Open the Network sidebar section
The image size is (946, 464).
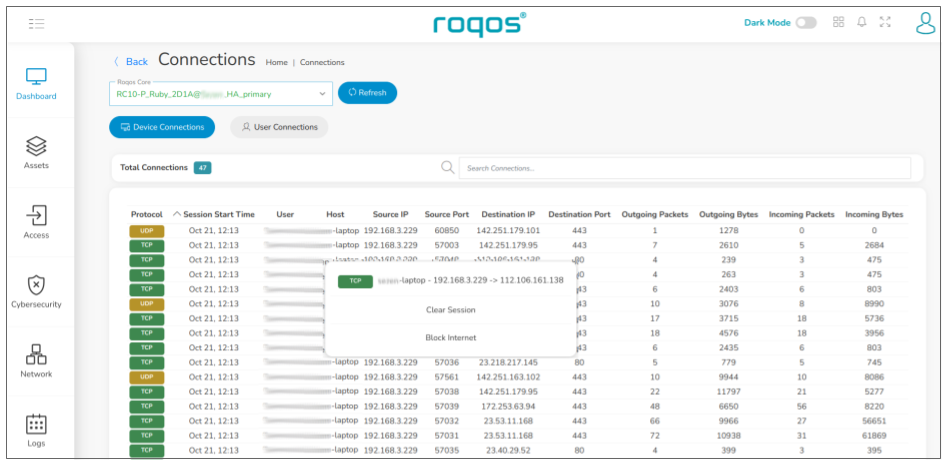pyautogui.click(x=36, y=355)
